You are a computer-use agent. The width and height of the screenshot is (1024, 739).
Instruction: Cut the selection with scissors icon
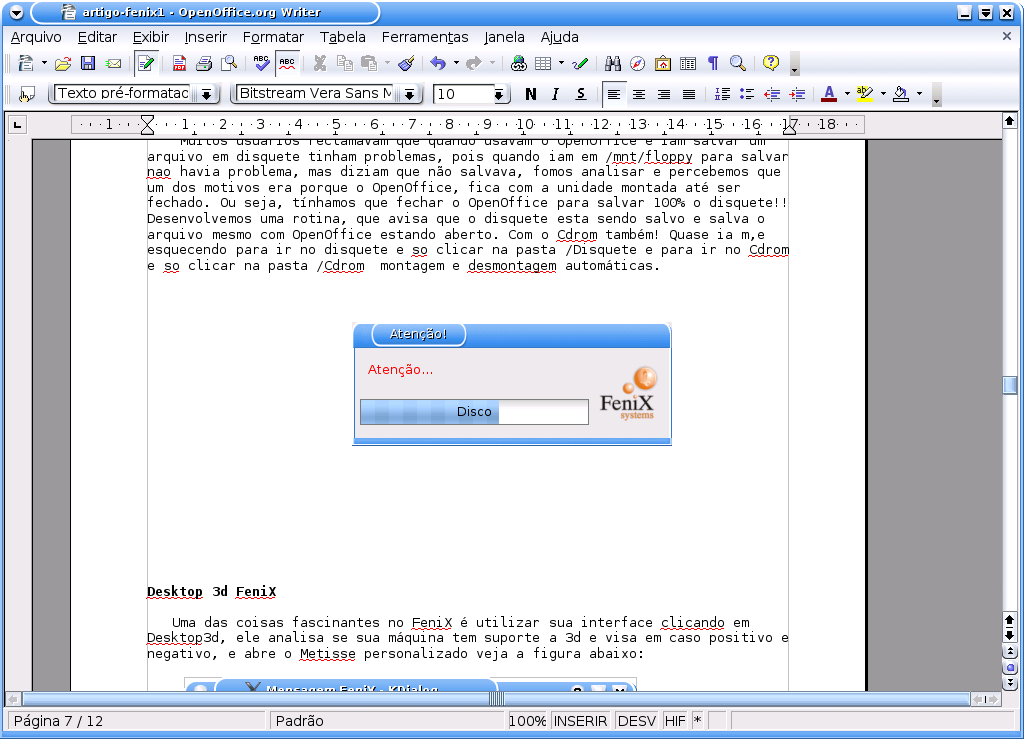tap(319, 63)
